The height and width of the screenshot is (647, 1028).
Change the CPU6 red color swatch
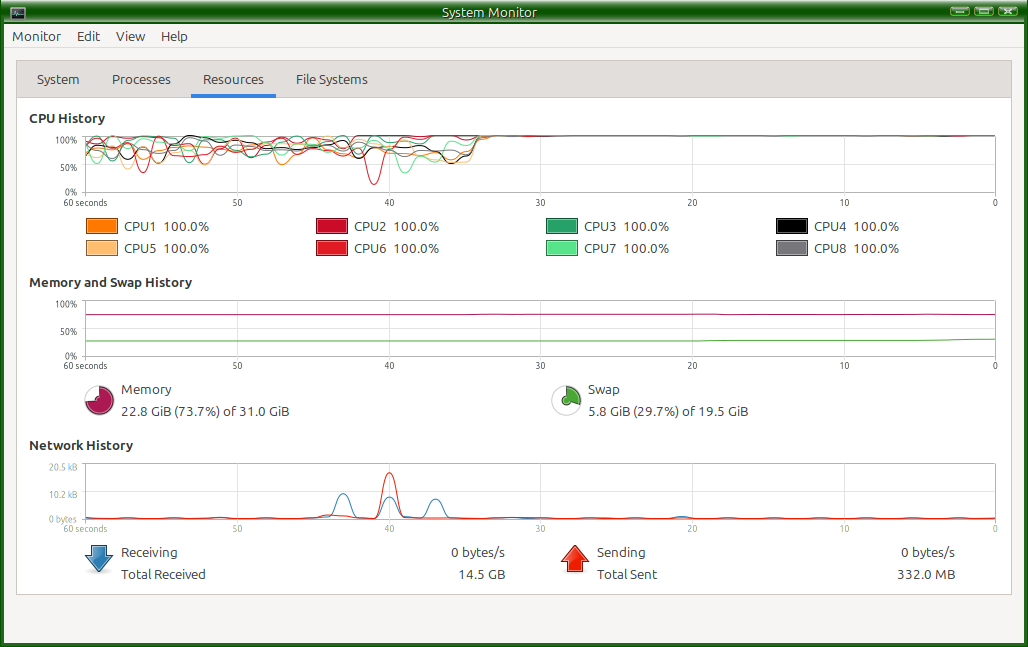(332, 248)
